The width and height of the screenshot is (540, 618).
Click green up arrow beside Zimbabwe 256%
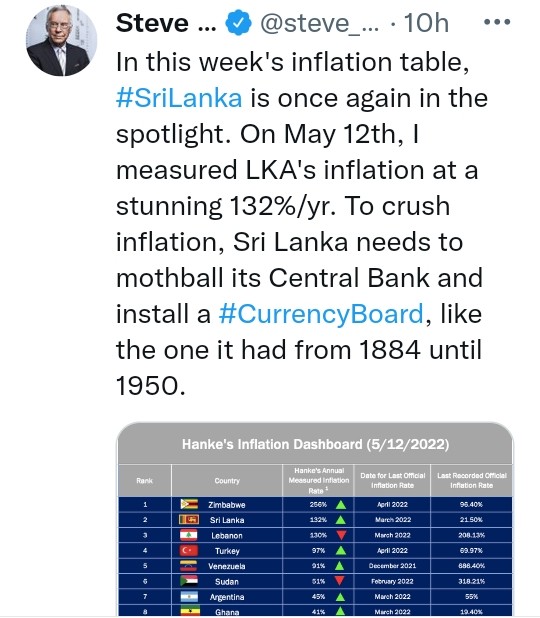click(x=341, y=504)
